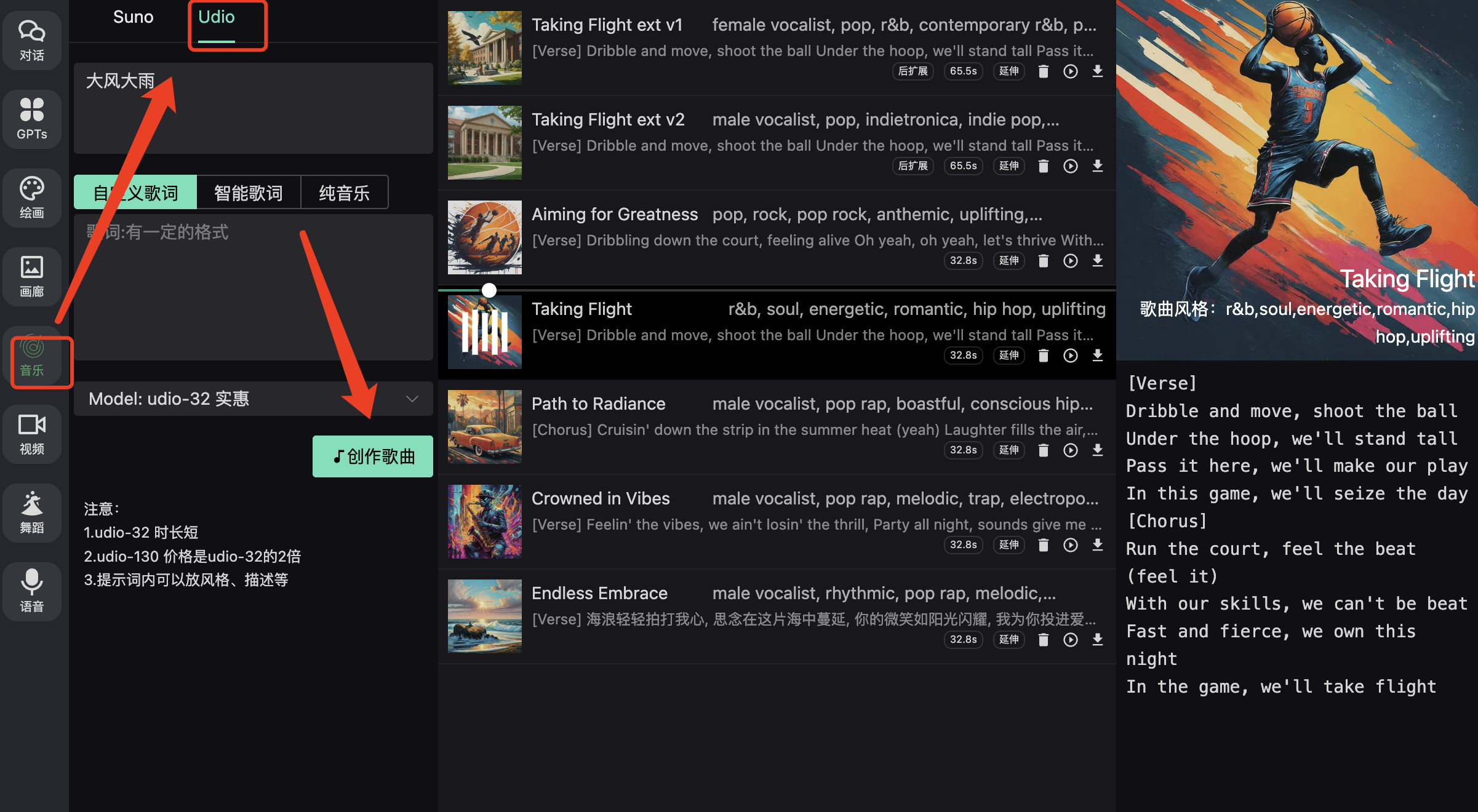Screen dimensions: 1478x812
Task: Switch to 智能歌词 smart lyrics mode
Action: pos(249,193)
